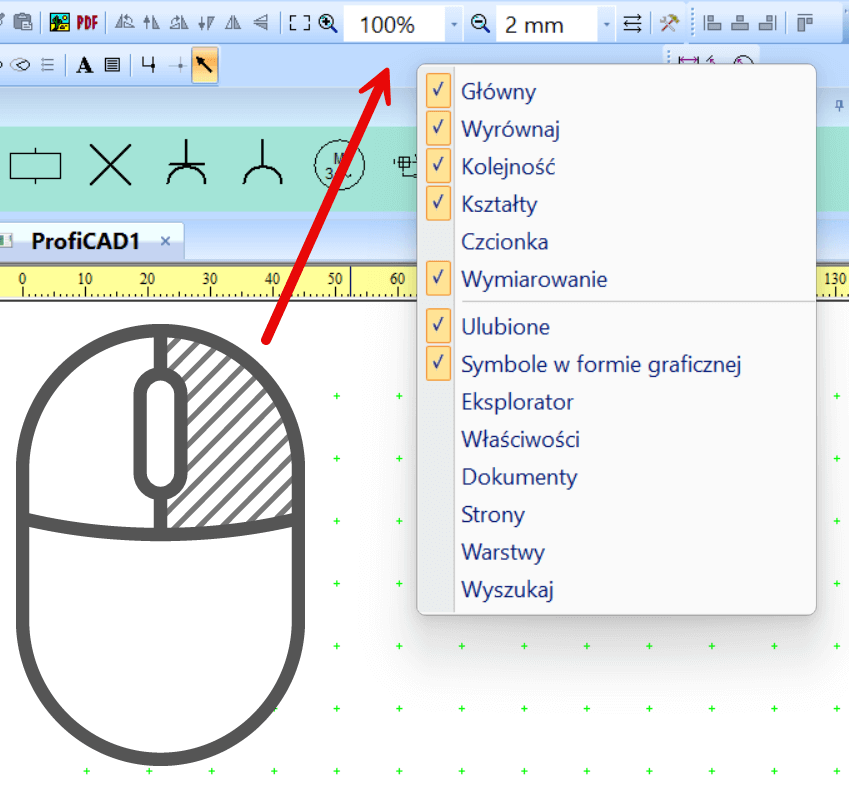Image resolution: width=849 pixels, height=785 pixels.
Task: Pick the X cross symbol in favorites
Action: click(110, 165)
